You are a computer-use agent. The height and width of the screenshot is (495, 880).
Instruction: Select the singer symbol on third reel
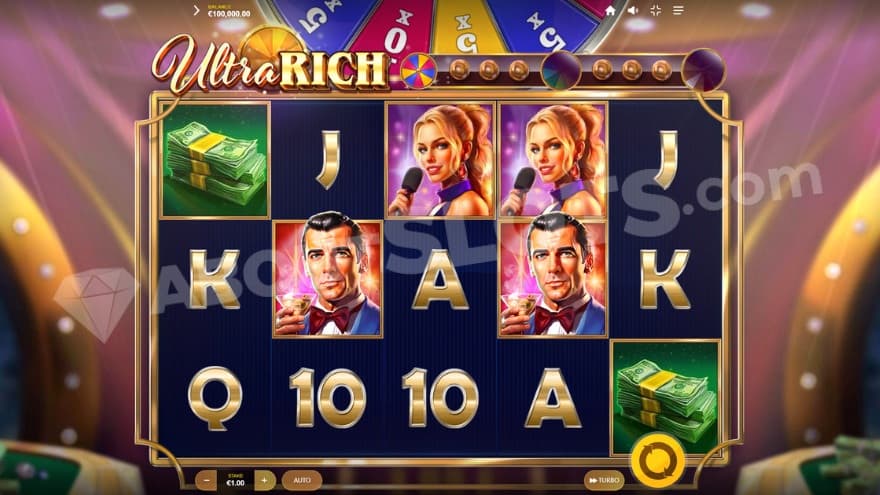tap(440, 160)
